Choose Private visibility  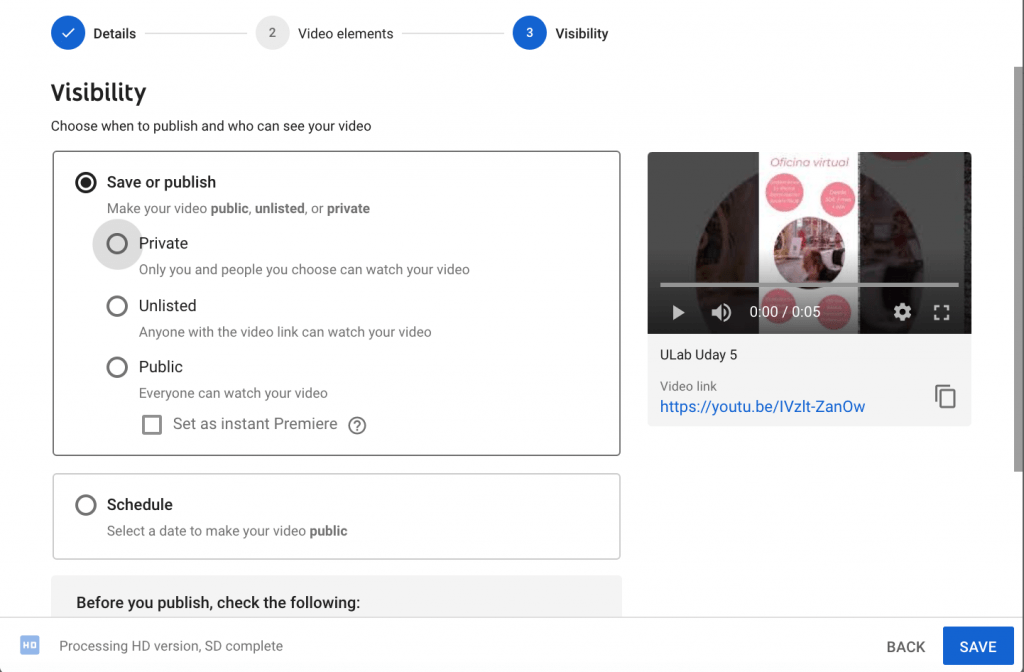click(x=117, y=244)
